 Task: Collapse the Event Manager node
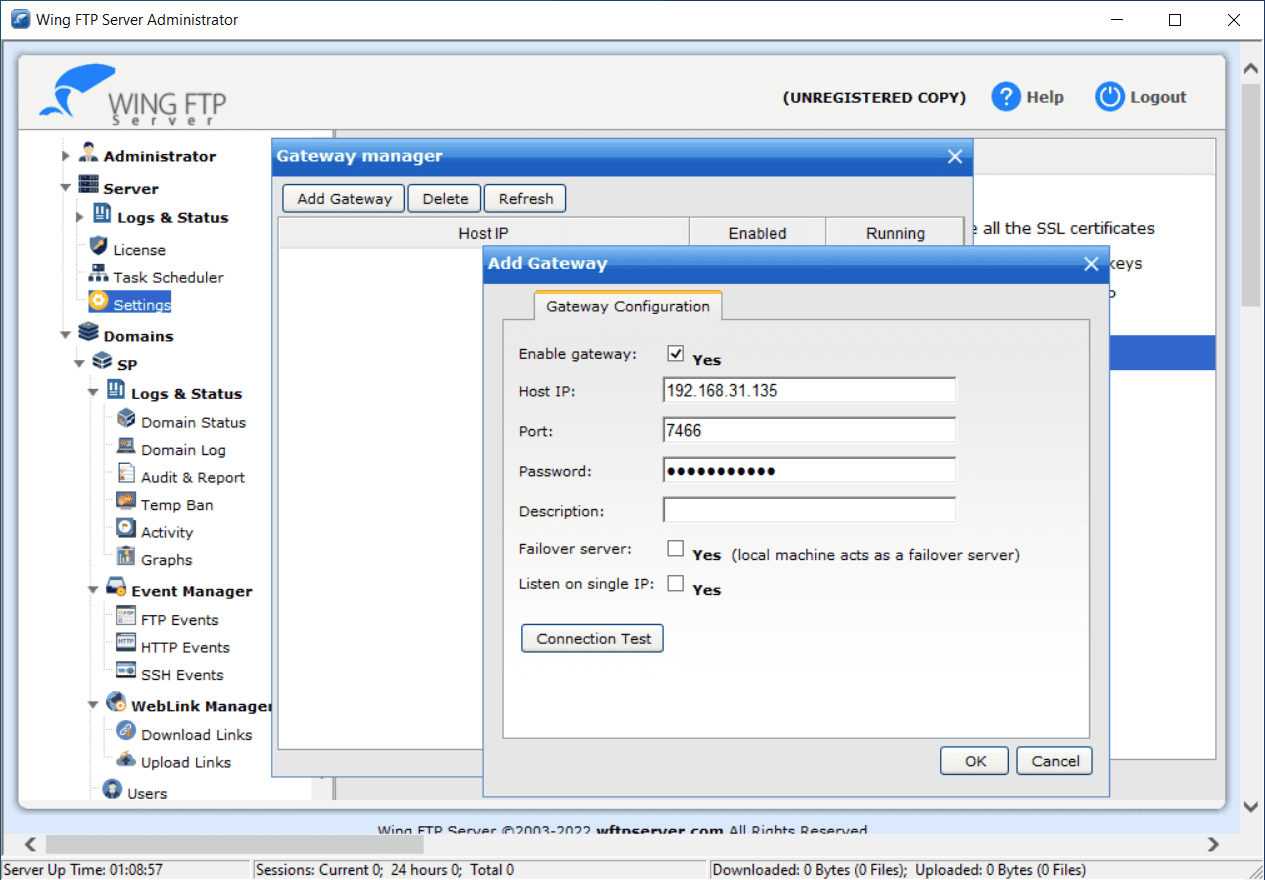tap(94, 591)
